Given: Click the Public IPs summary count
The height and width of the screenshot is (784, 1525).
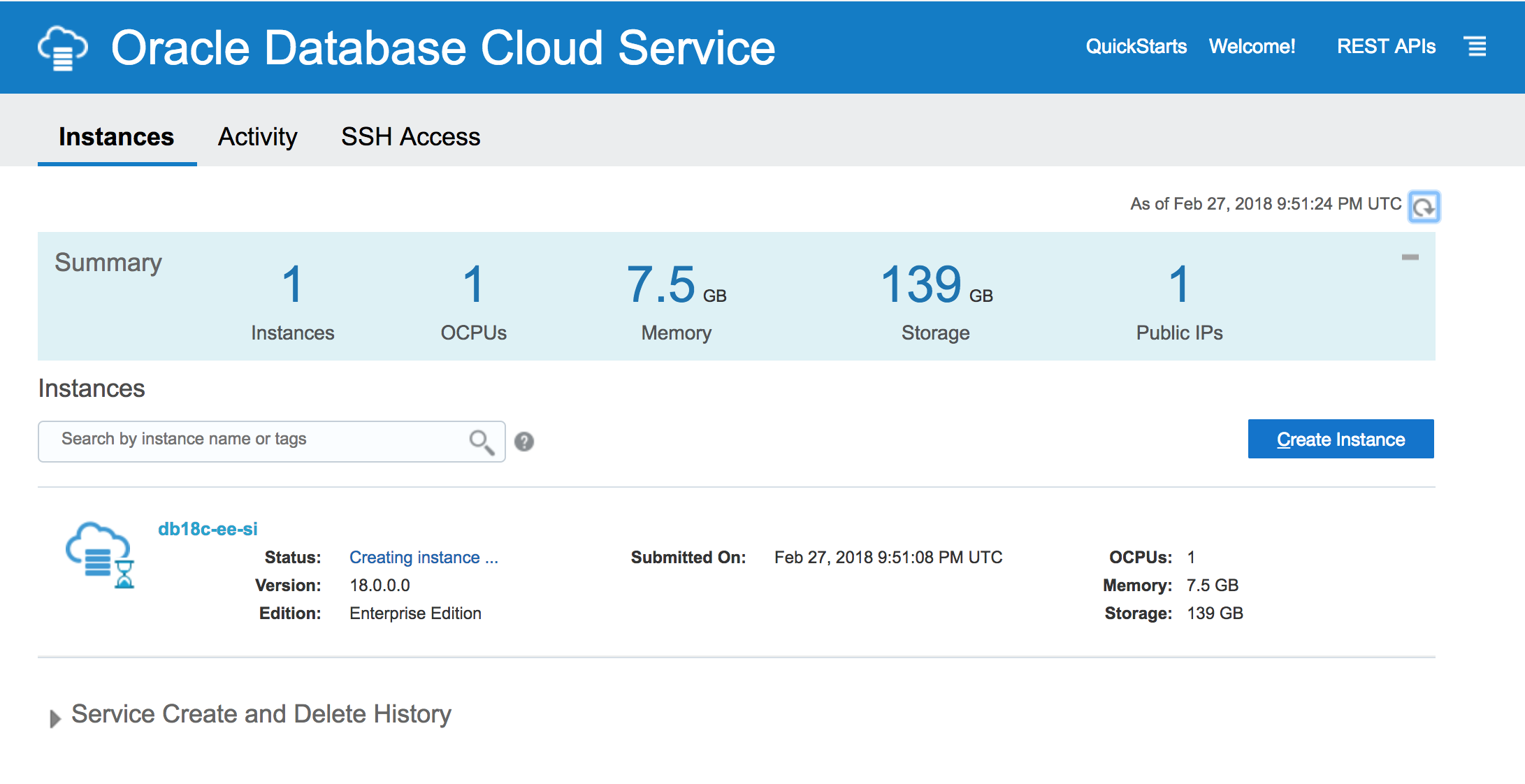Looking at the screenshot, I should 1179,285.
